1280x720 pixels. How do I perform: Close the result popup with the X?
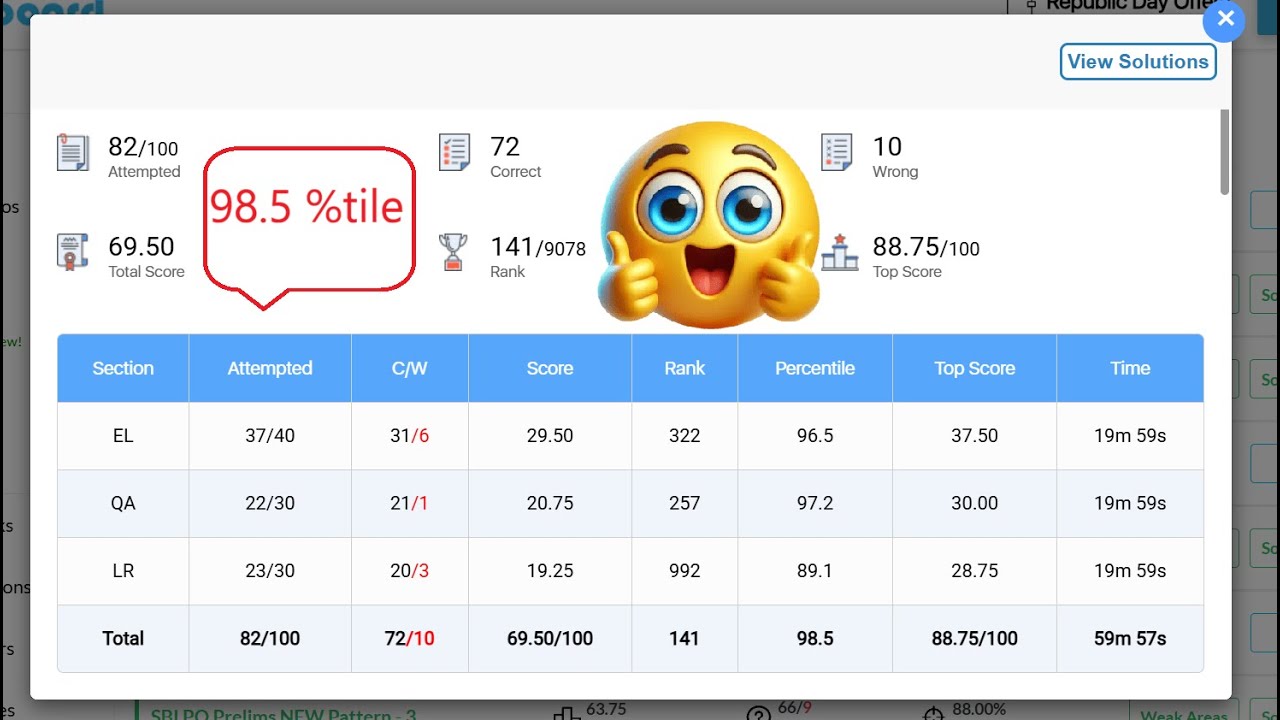click(1224, 20)
